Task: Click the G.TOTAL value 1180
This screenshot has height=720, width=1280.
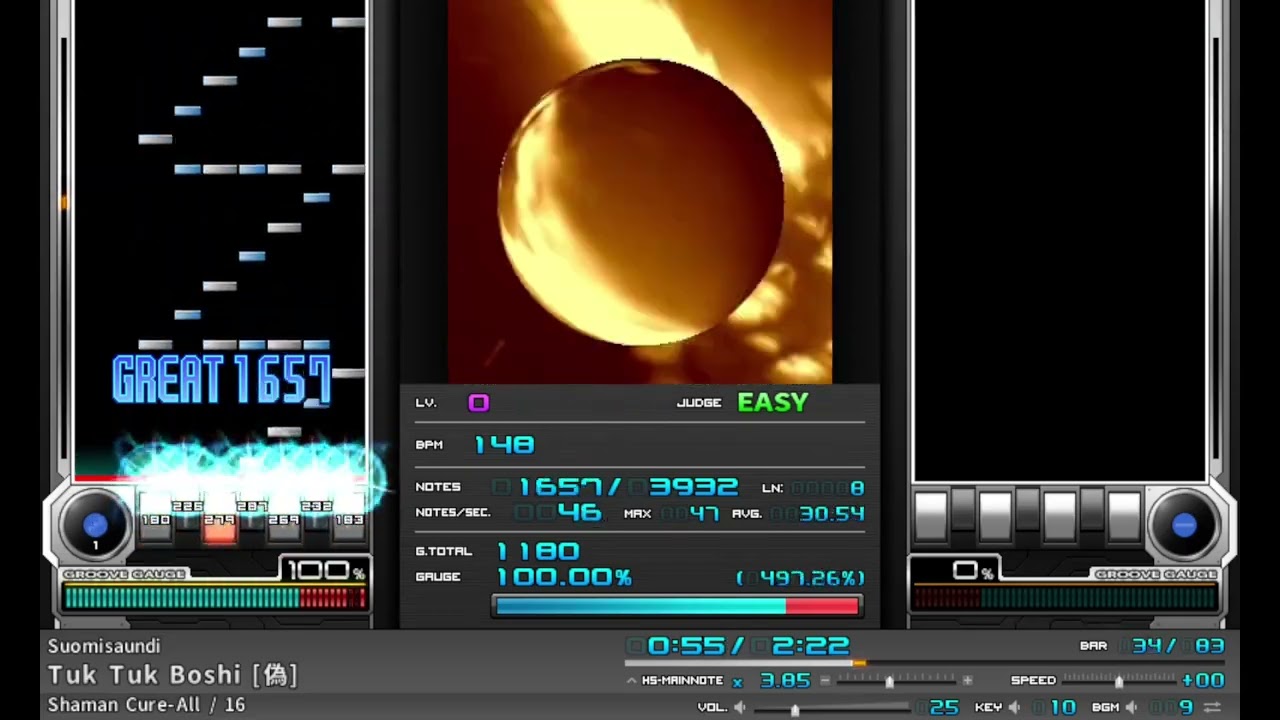Action: pyautogui.click(x=538, y=551)
